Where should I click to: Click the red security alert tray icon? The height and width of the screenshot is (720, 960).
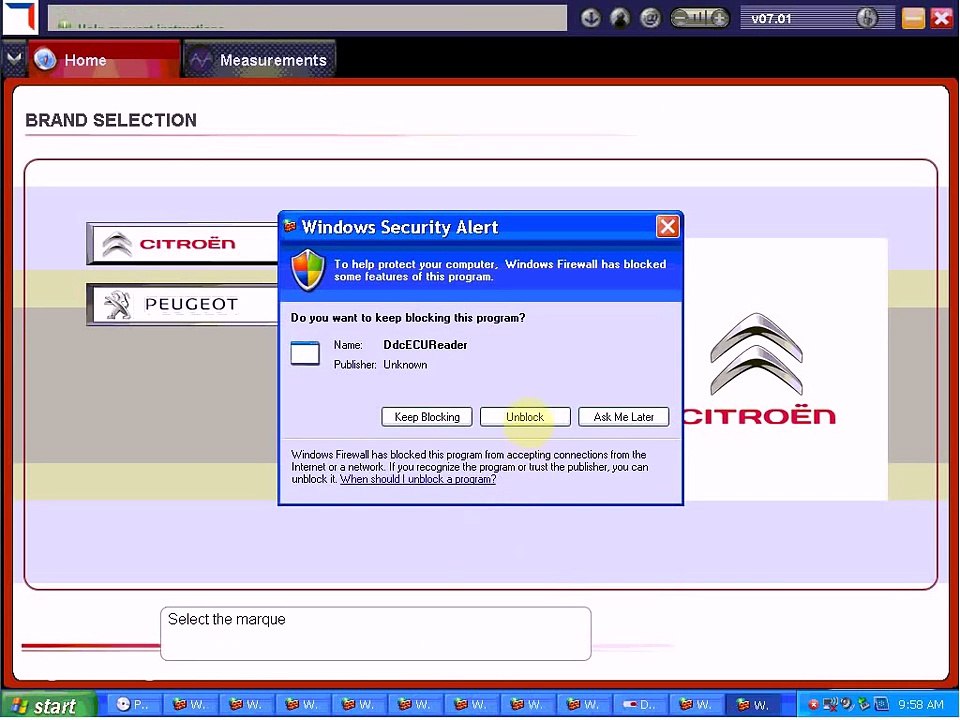(813, 705)
